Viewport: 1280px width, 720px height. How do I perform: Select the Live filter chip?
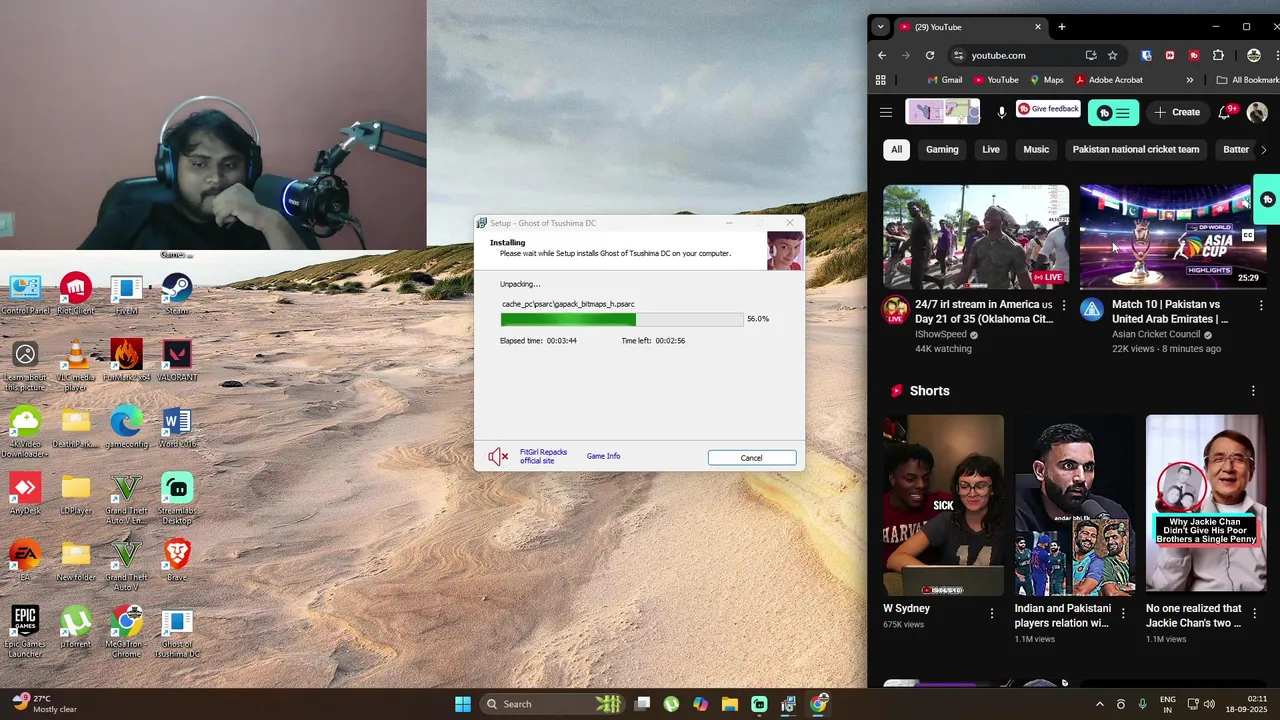pos(991,150)
